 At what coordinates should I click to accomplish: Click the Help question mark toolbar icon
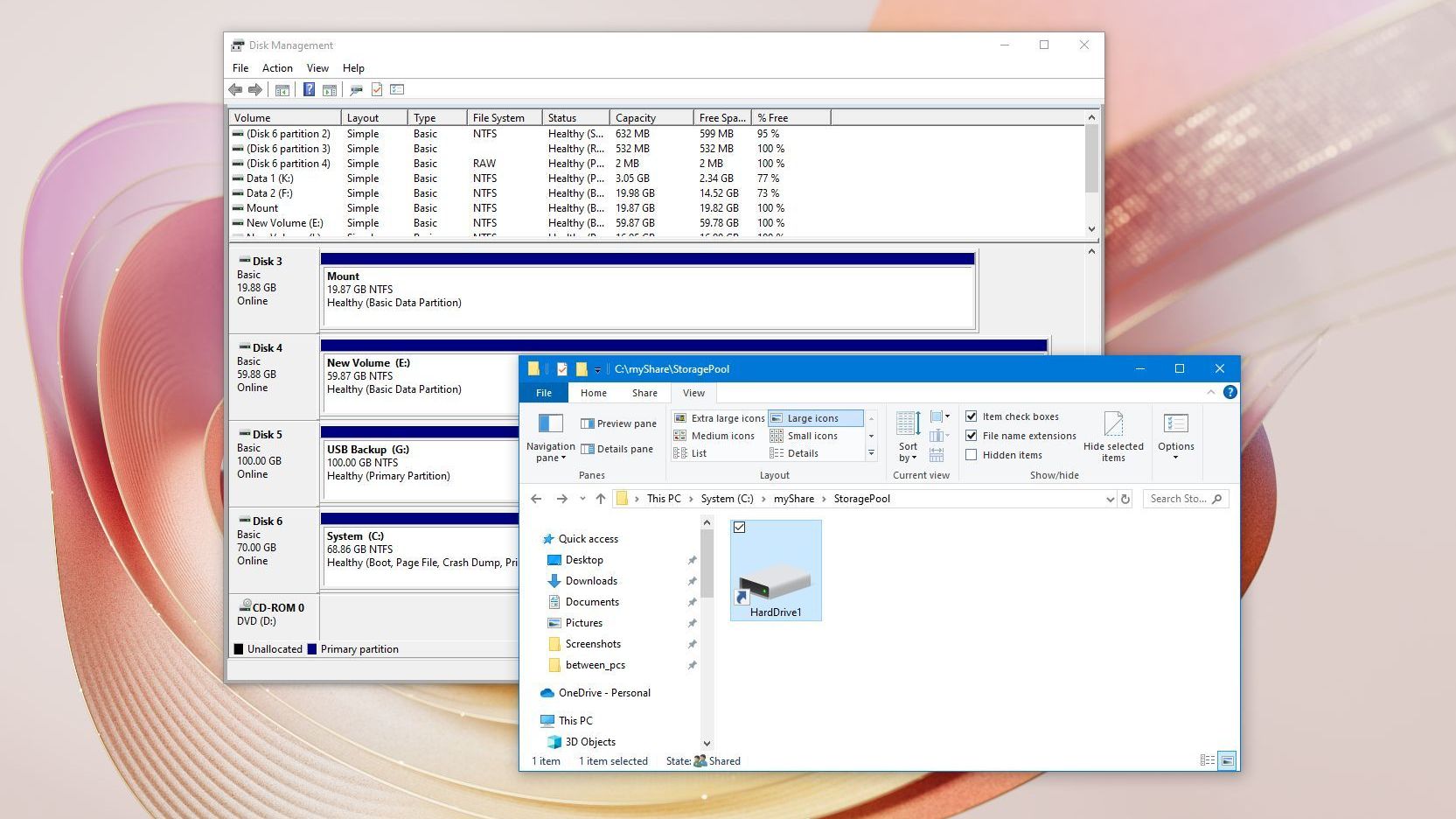click(309, 89)
